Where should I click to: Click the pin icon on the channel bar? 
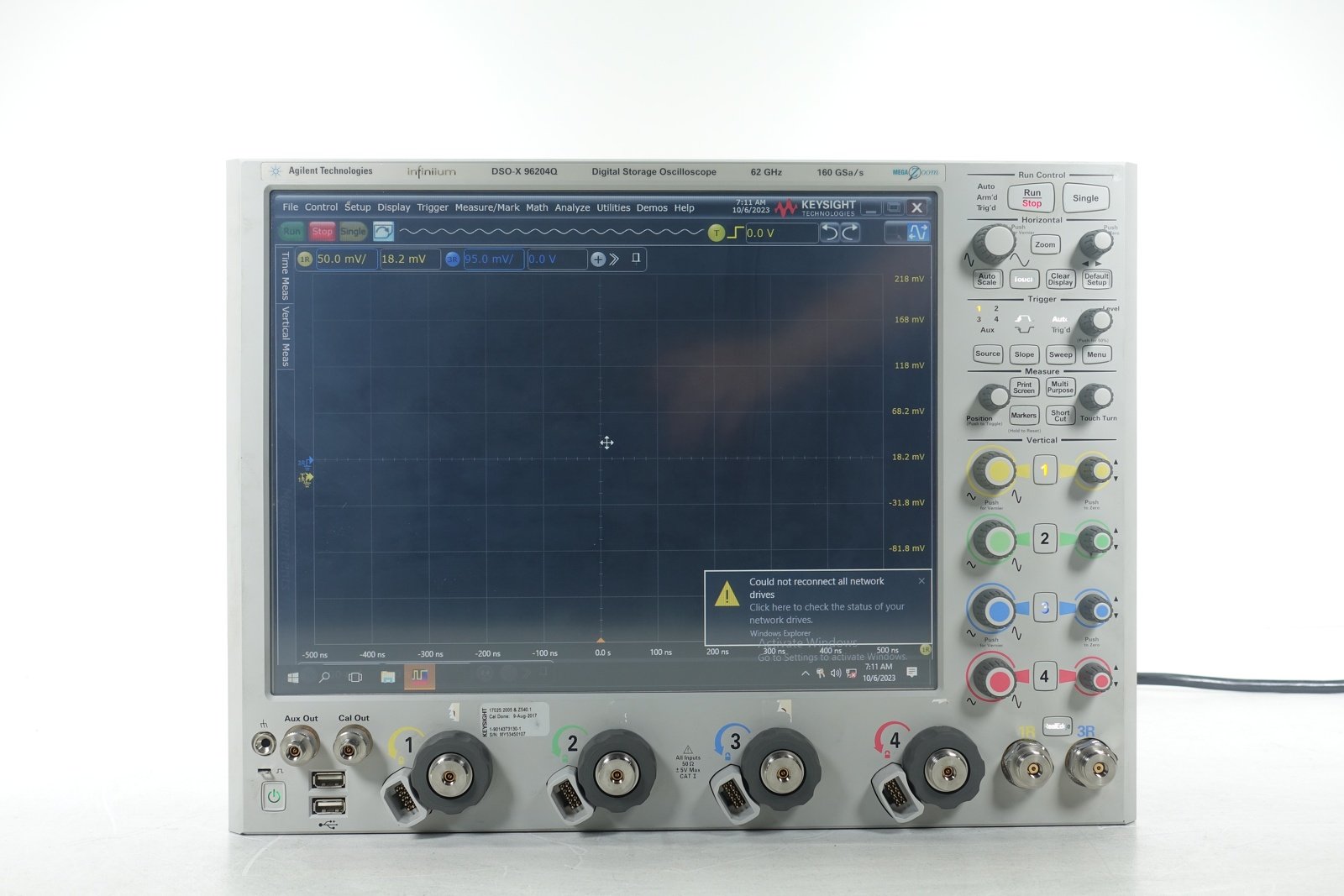[x=636, y=259]
